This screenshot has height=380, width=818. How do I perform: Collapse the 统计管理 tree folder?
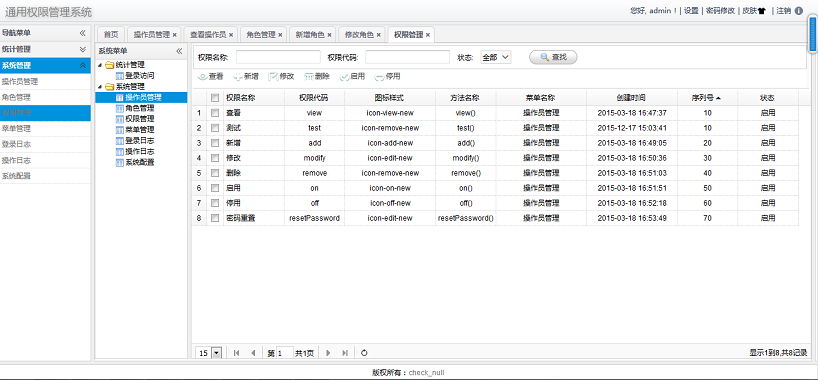point(100,65)
